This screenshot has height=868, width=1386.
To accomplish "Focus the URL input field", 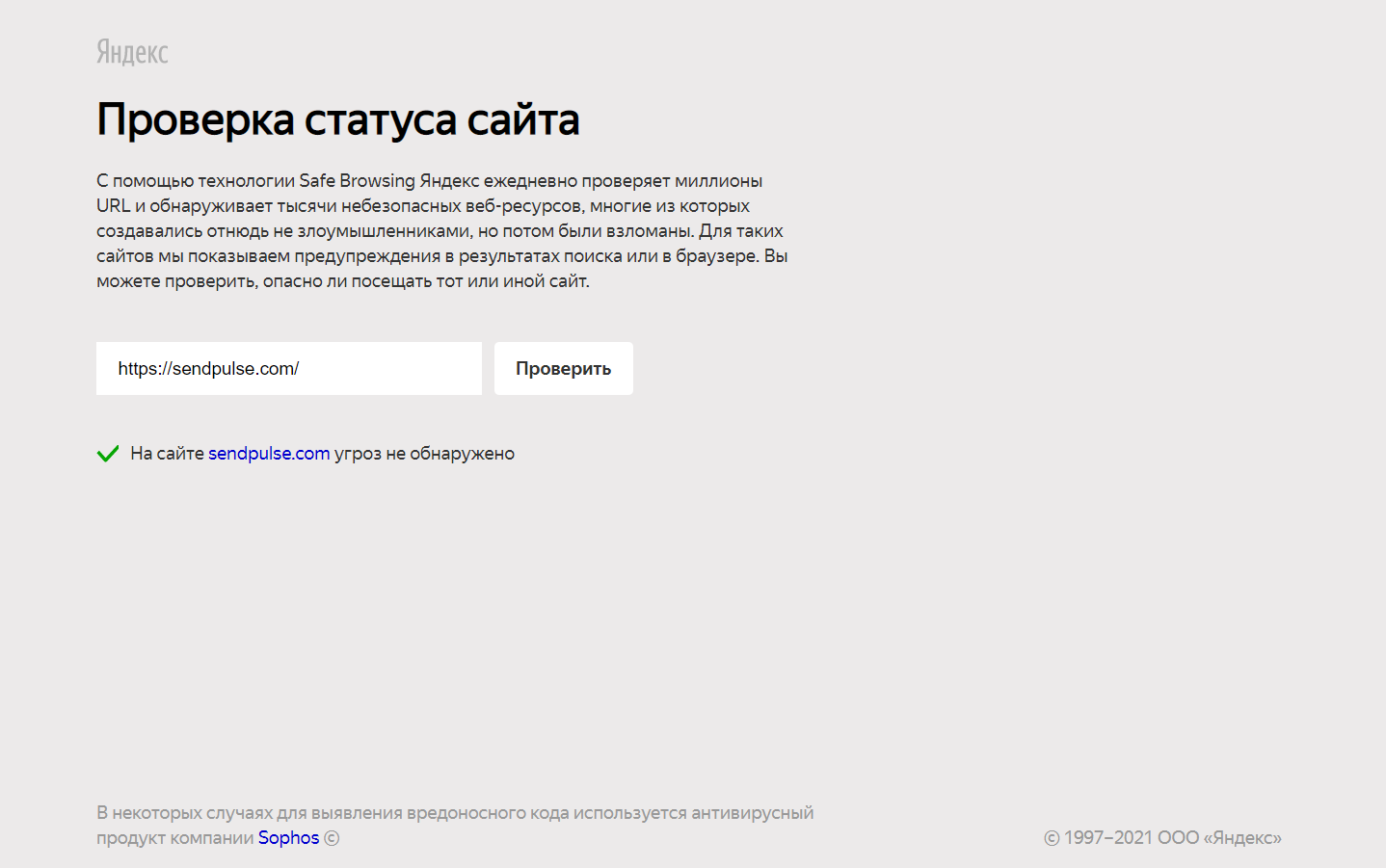I will 386,368.
